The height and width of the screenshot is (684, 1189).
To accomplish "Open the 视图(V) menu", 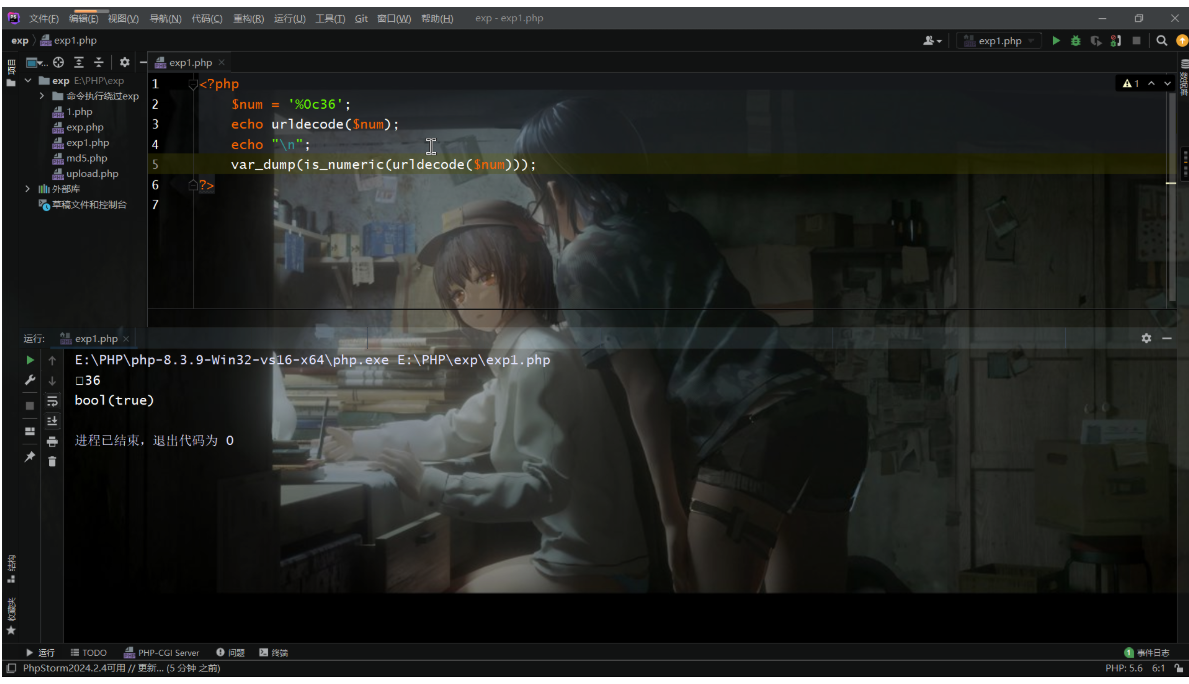I will 123,18.
